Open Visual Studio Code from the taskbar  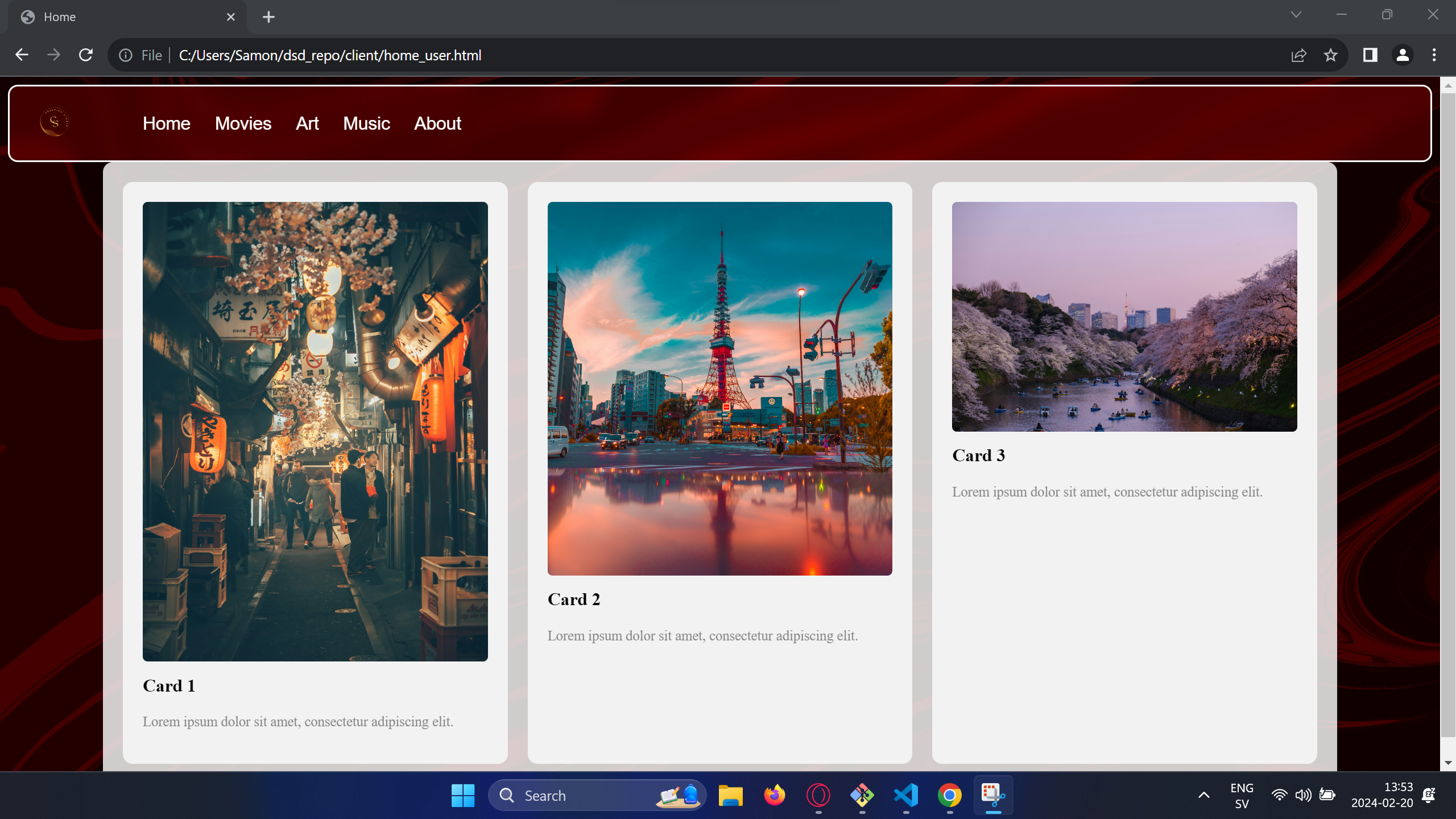(x=905, y=795)
